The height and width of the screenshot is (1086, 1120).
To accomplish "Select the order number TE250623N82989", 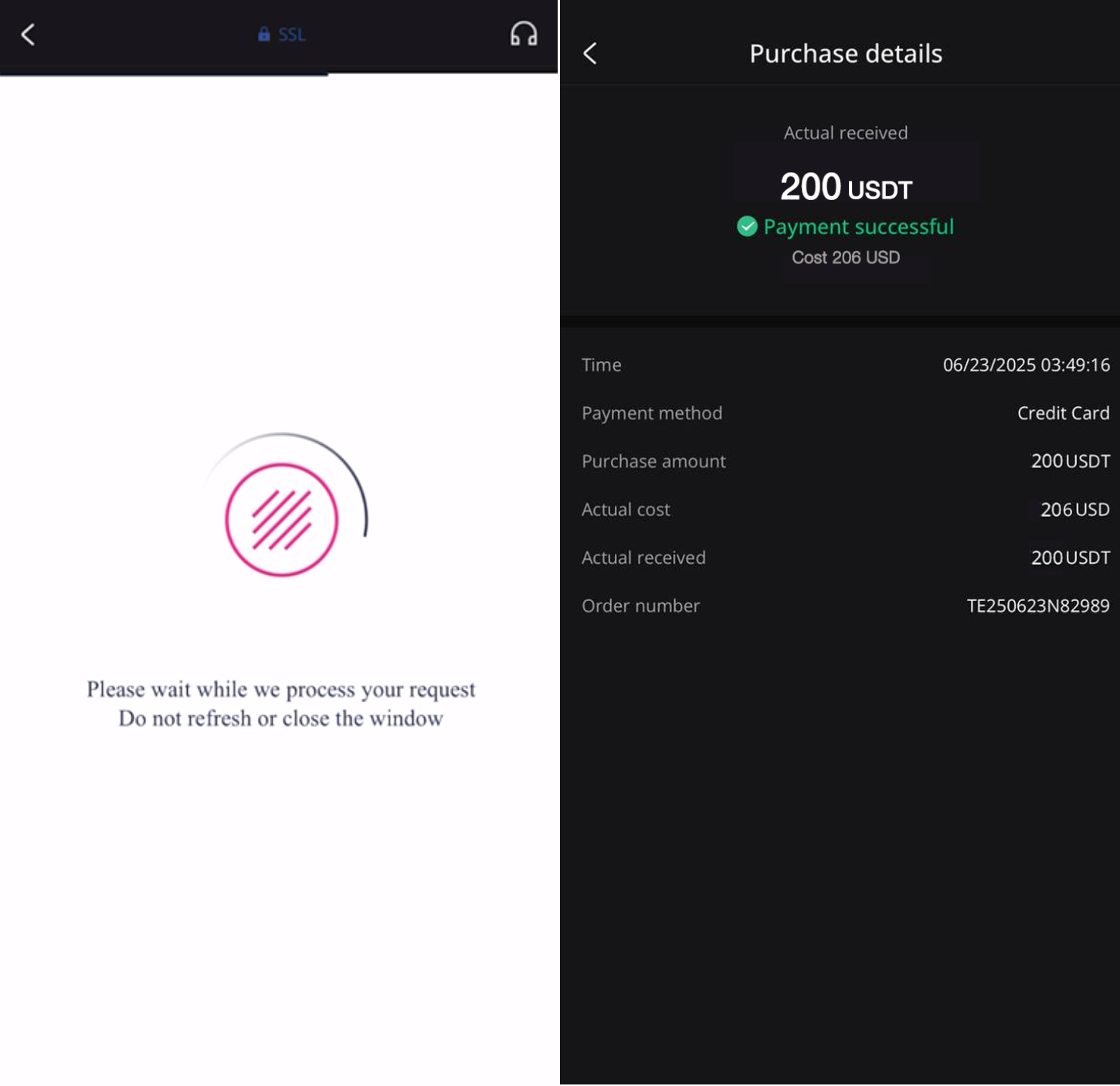I will coord(1038,606).
